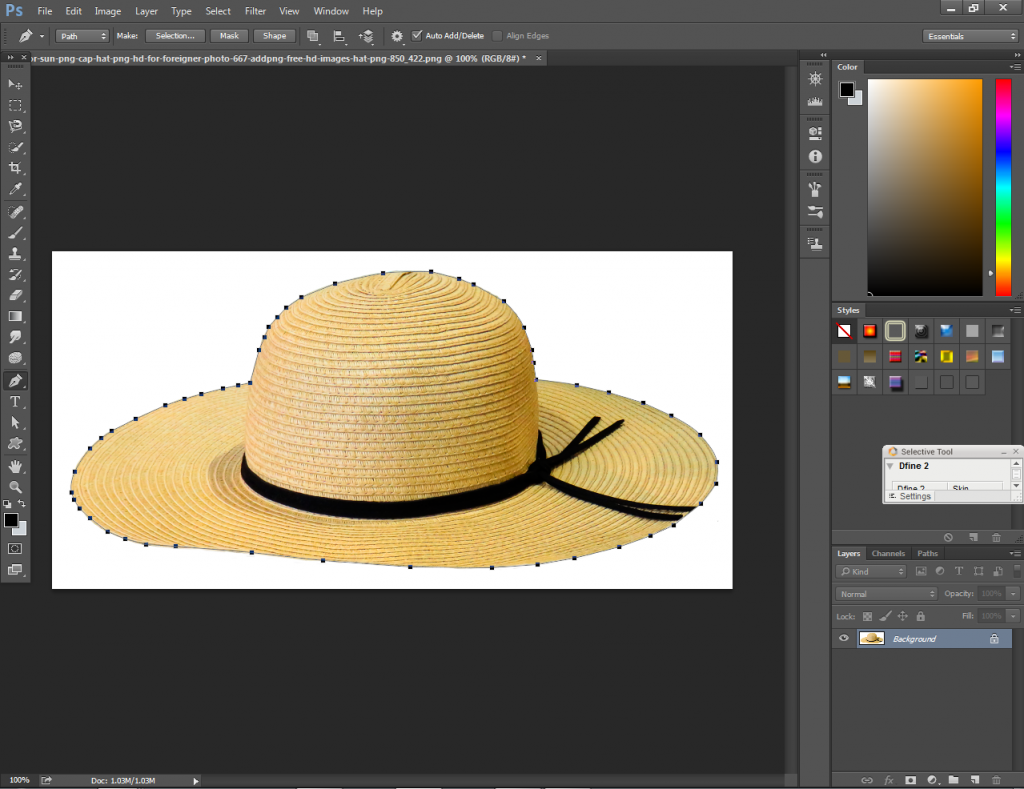Hide the Background layer eye icon

click(844, 638)
